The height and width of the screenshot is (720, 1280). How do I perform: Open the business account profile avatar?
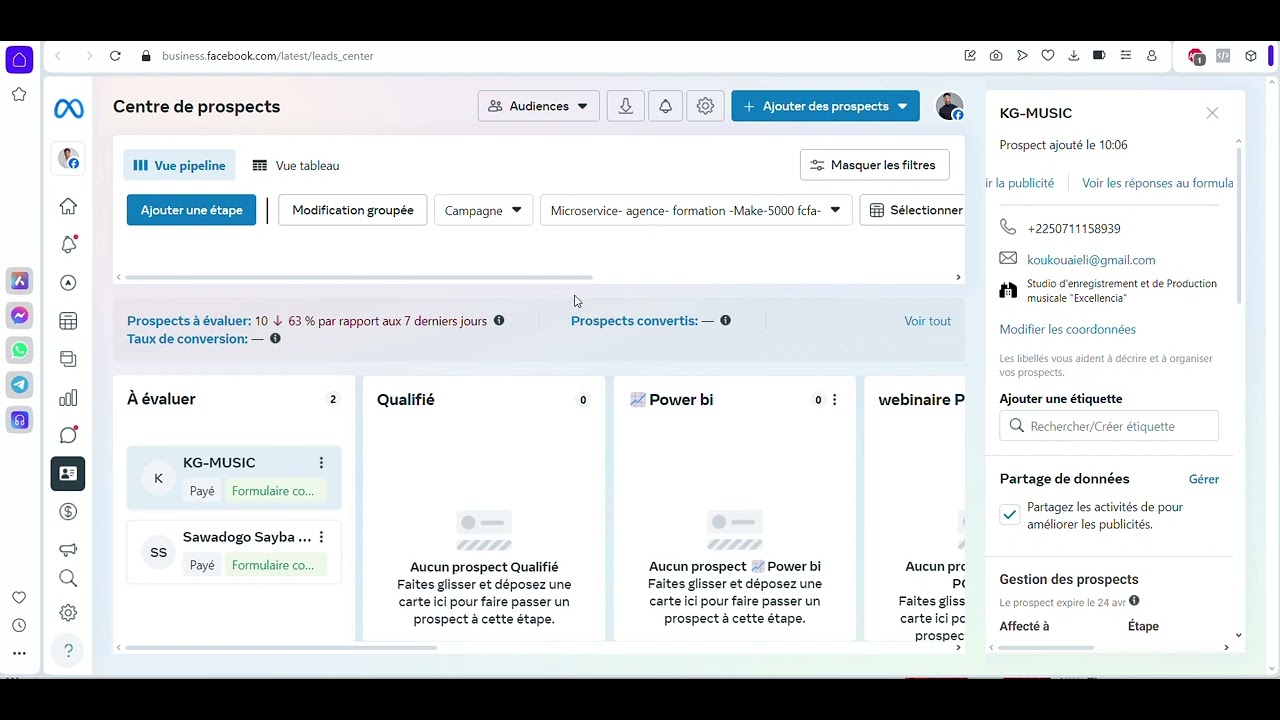pyautogui.click(x=949, y=106)
